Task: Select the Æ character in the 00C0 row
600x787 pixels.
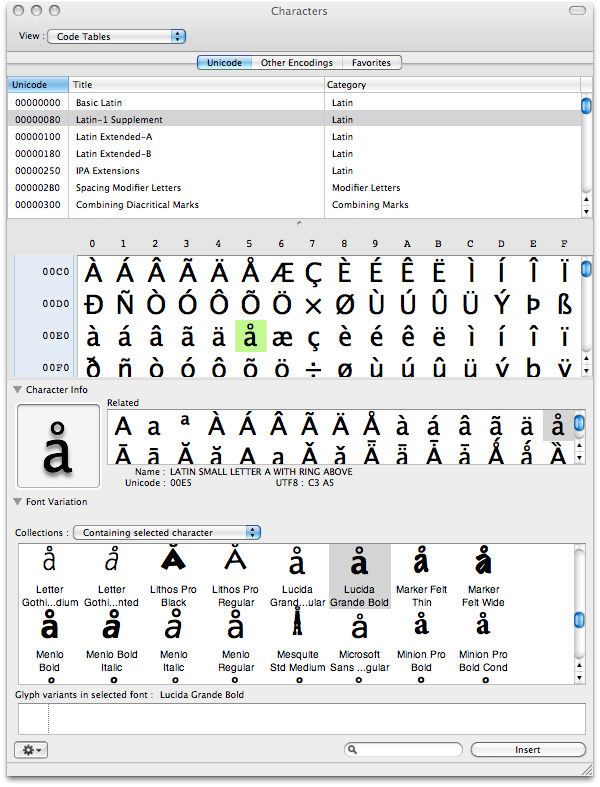Action: (282, 273)
